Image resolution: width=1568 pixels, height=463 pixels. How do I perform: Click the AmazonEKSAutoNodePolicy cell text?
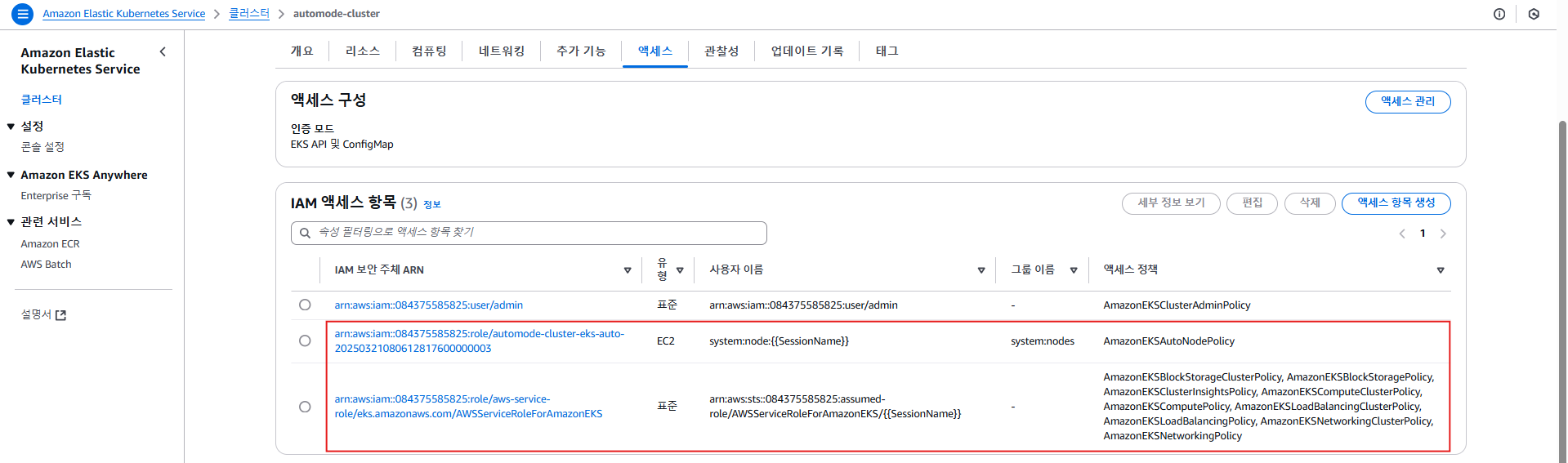coord(1168,341)
